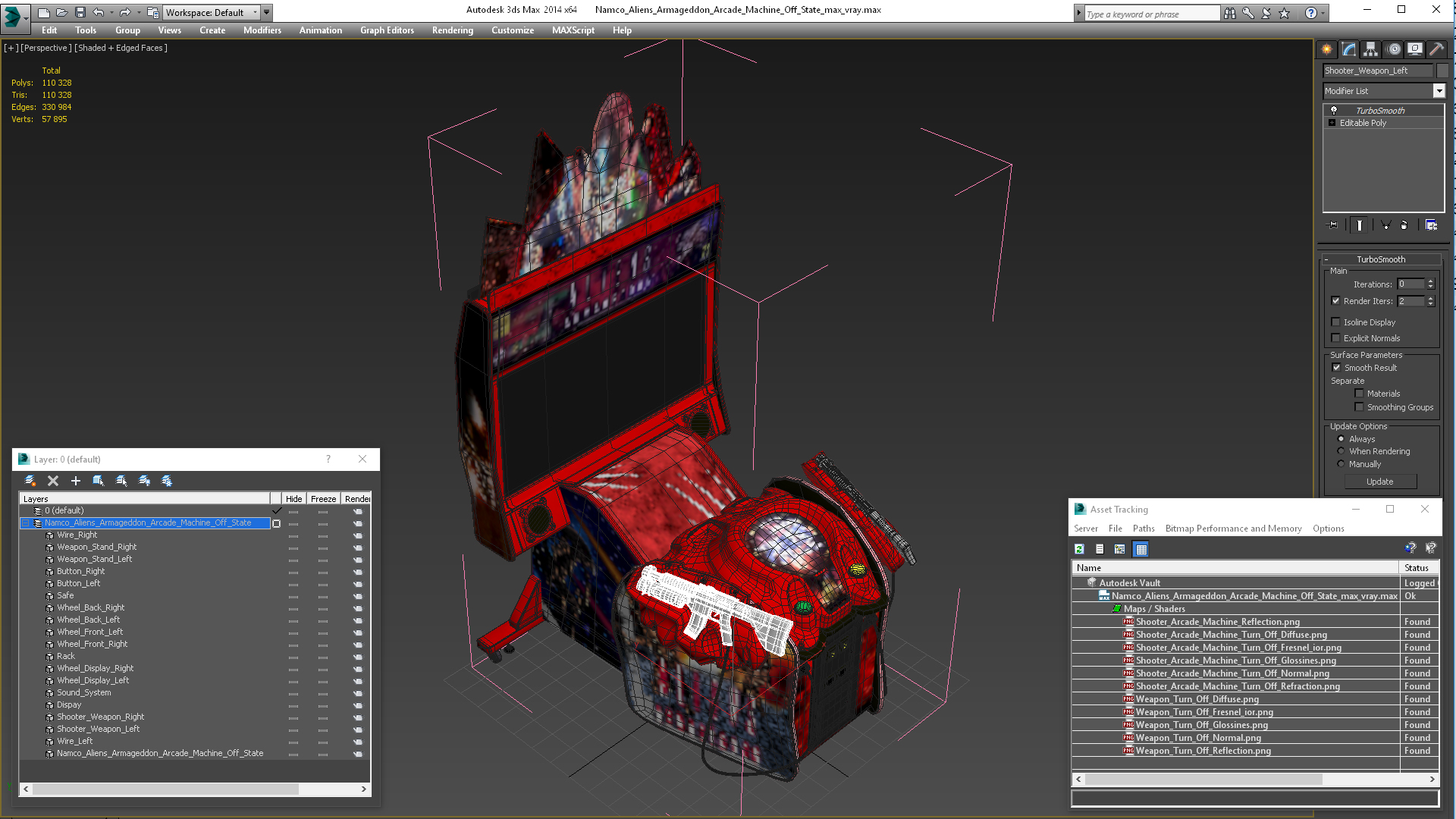Screen dimensions: 1456x819
Task: Collapse the Namco_Aliens layer tree node
Action: click(x=26, y=523)
